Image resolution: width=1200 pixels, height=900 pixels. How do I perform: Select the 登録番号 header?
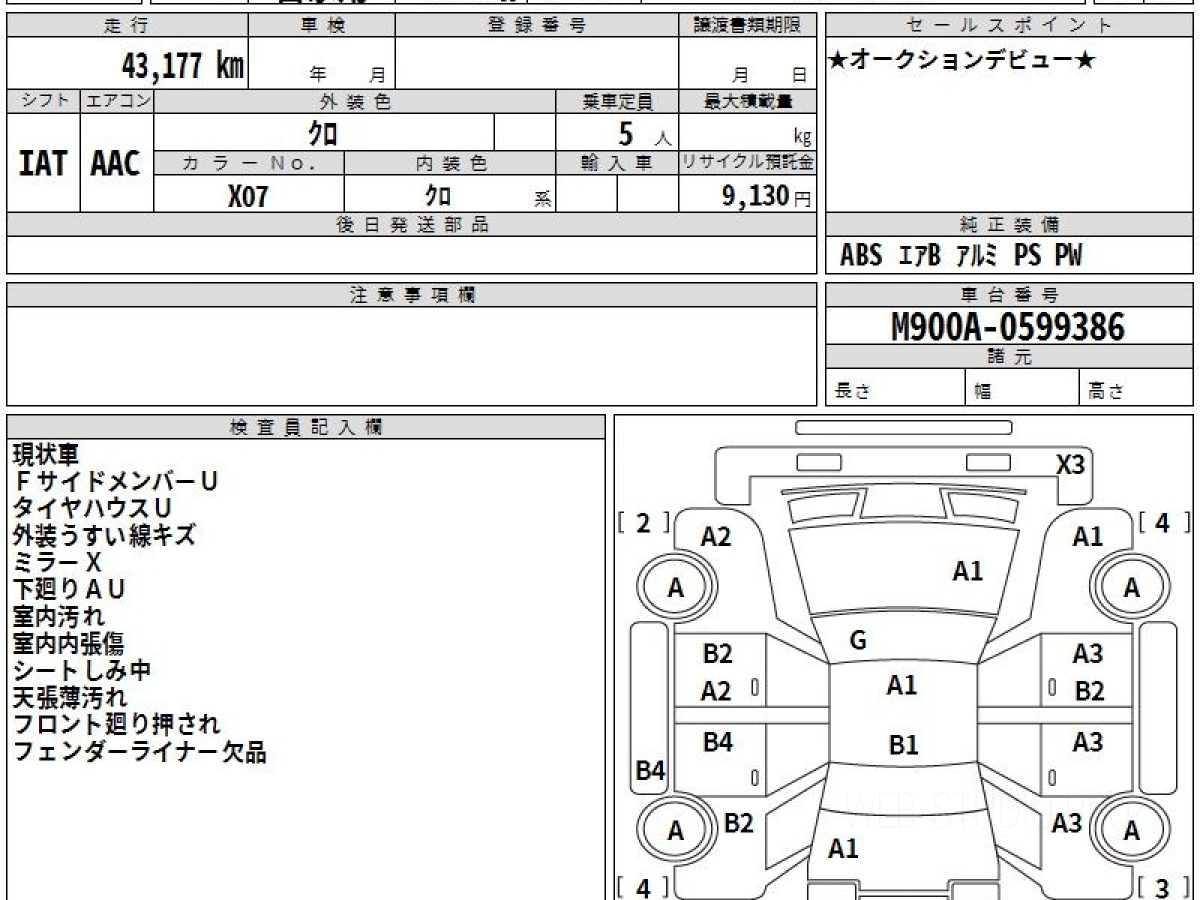537,26
